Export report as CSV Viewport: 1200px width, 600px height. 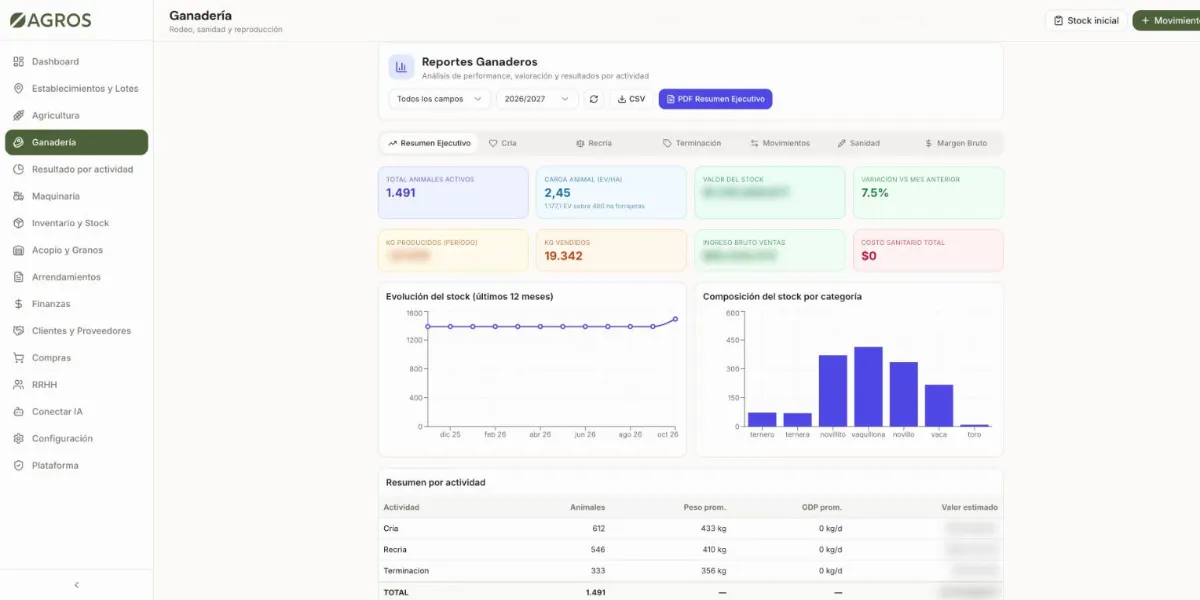click(631, 99)
